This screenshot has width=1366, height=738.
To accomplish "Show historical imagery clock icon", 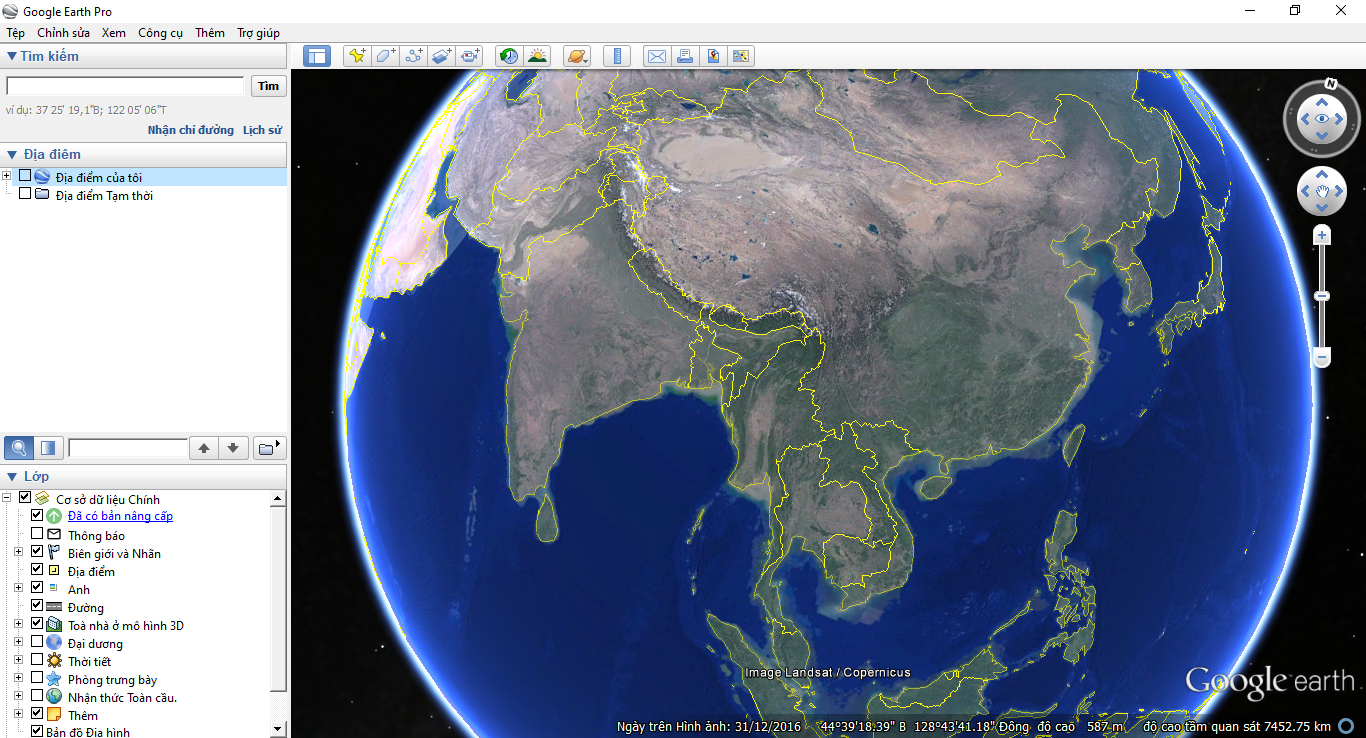I will point(509,56).
